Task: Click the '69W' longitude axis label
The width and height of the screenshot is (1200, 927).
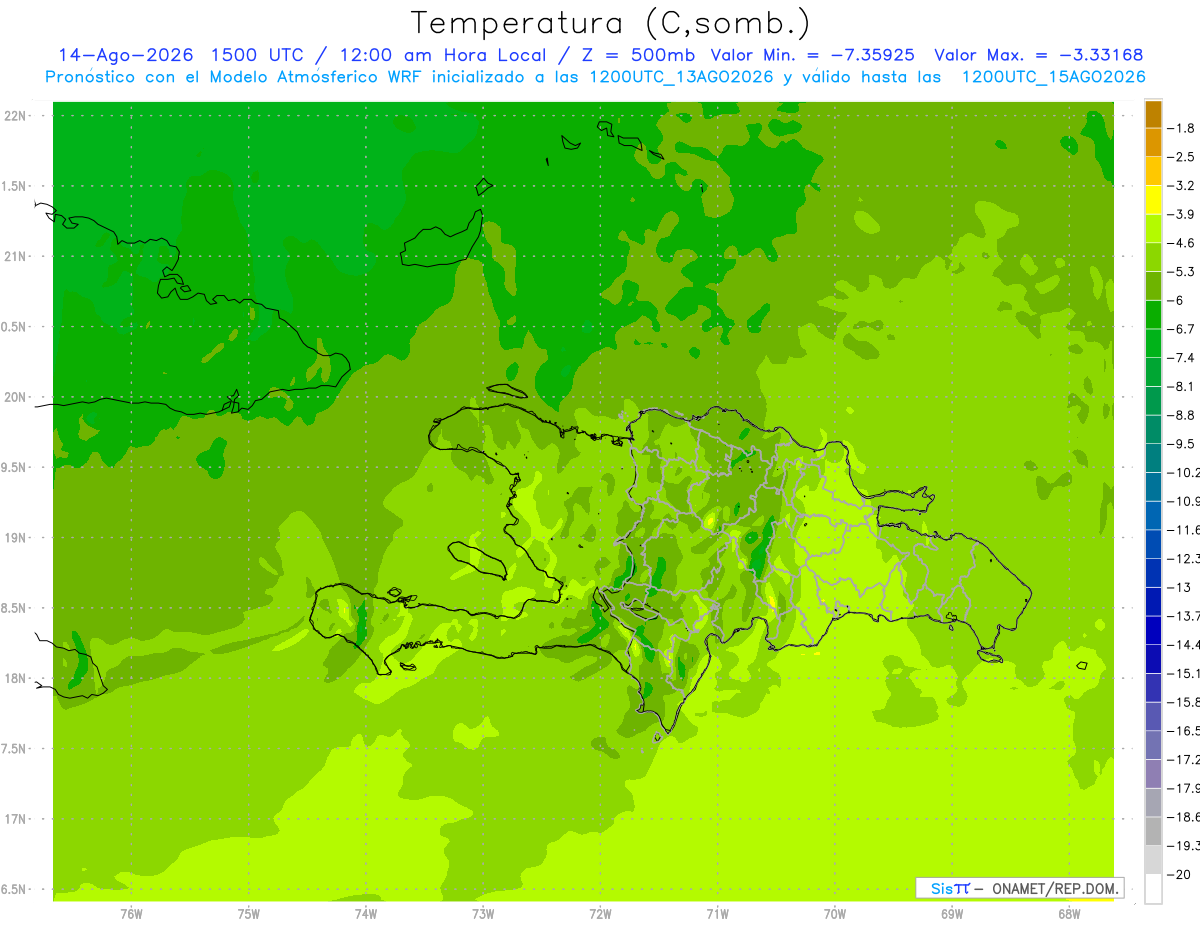Action: [951, 913]
